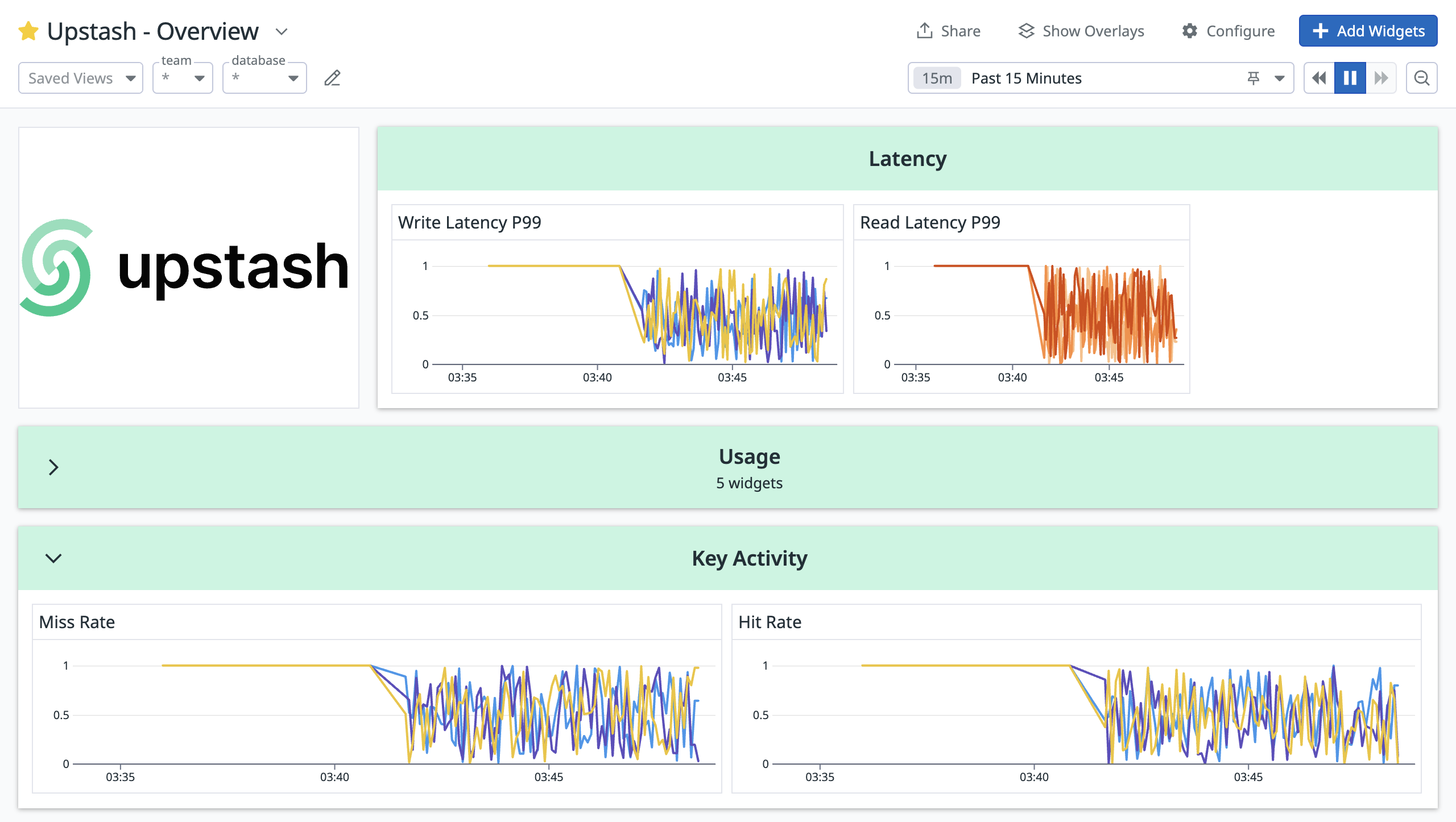
Task: Open the team filter dropdown
Action: [x=183, y=78]
